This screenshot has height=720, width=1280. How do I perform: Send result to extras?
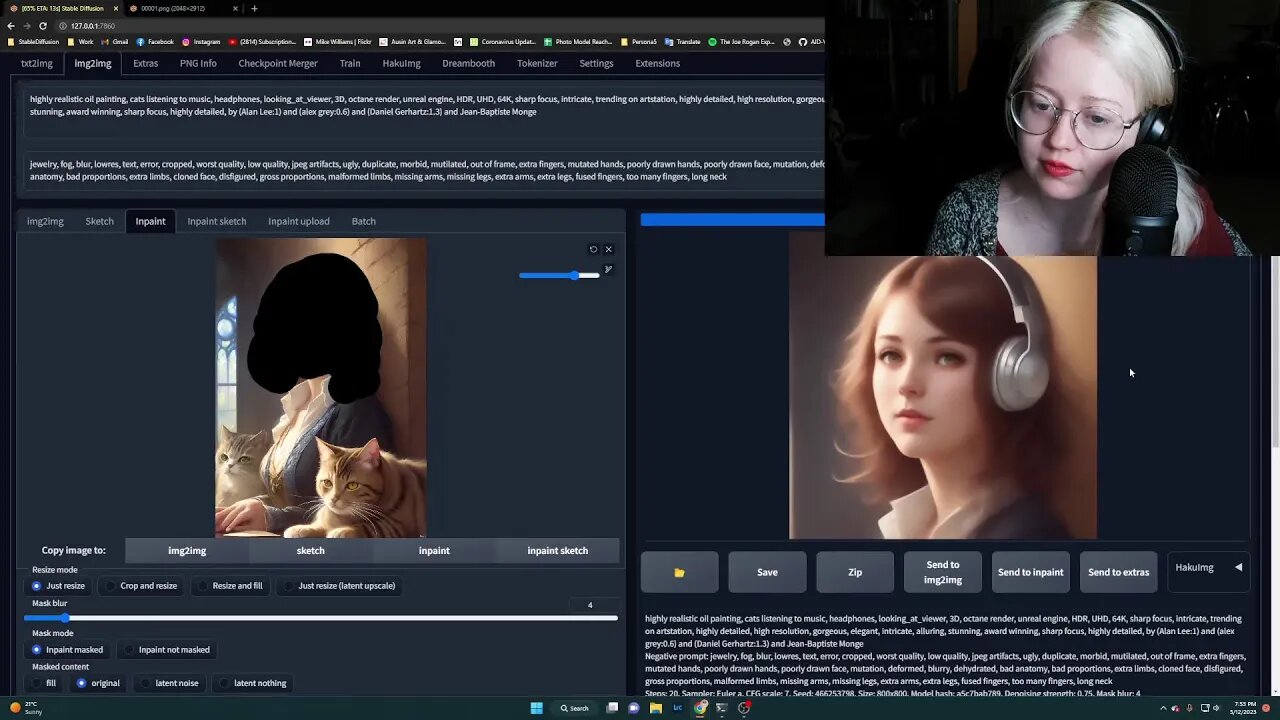pos(1118,572)
